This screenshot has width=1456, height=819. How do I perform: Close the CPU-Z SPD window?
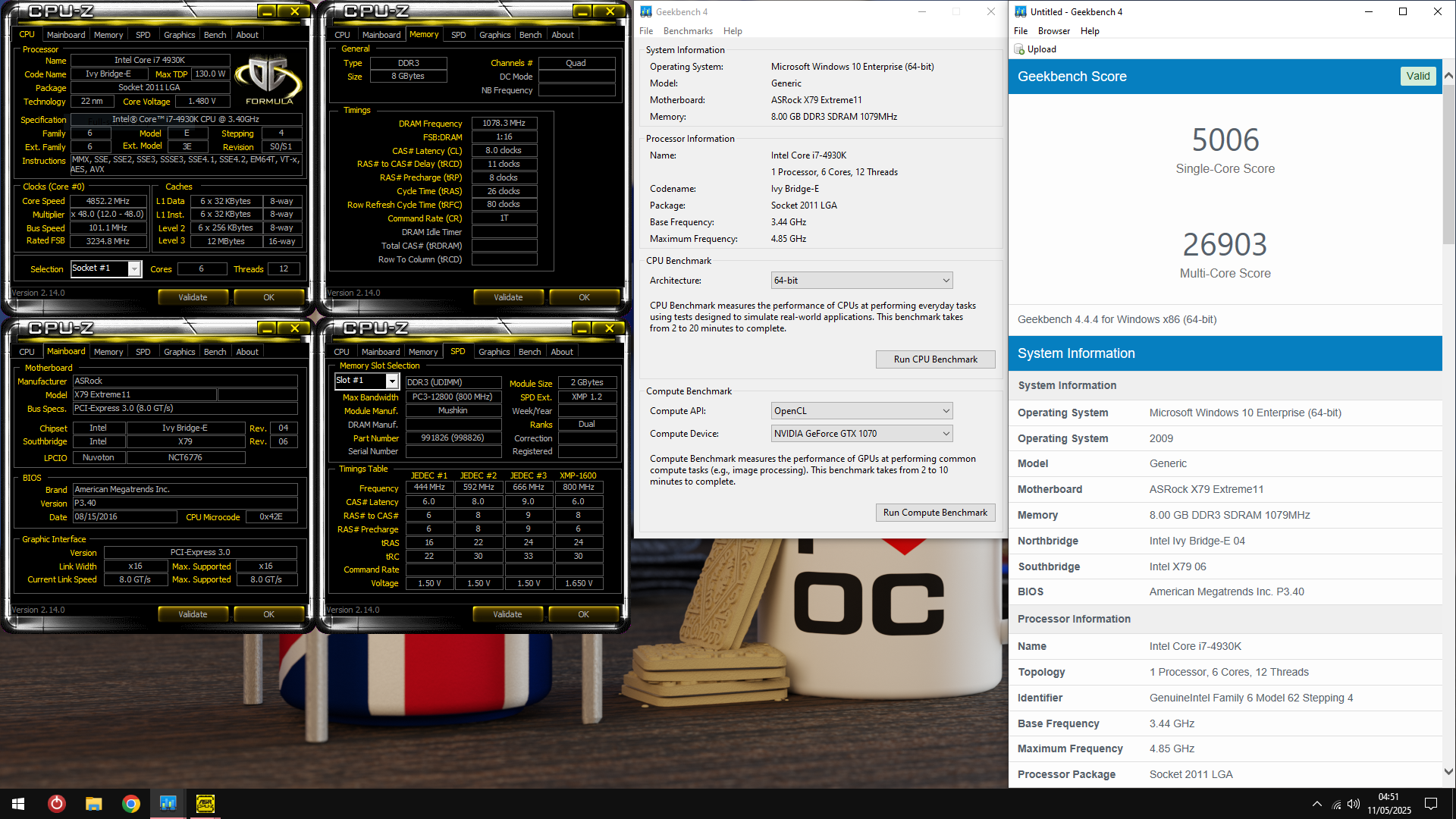(610, 328)
